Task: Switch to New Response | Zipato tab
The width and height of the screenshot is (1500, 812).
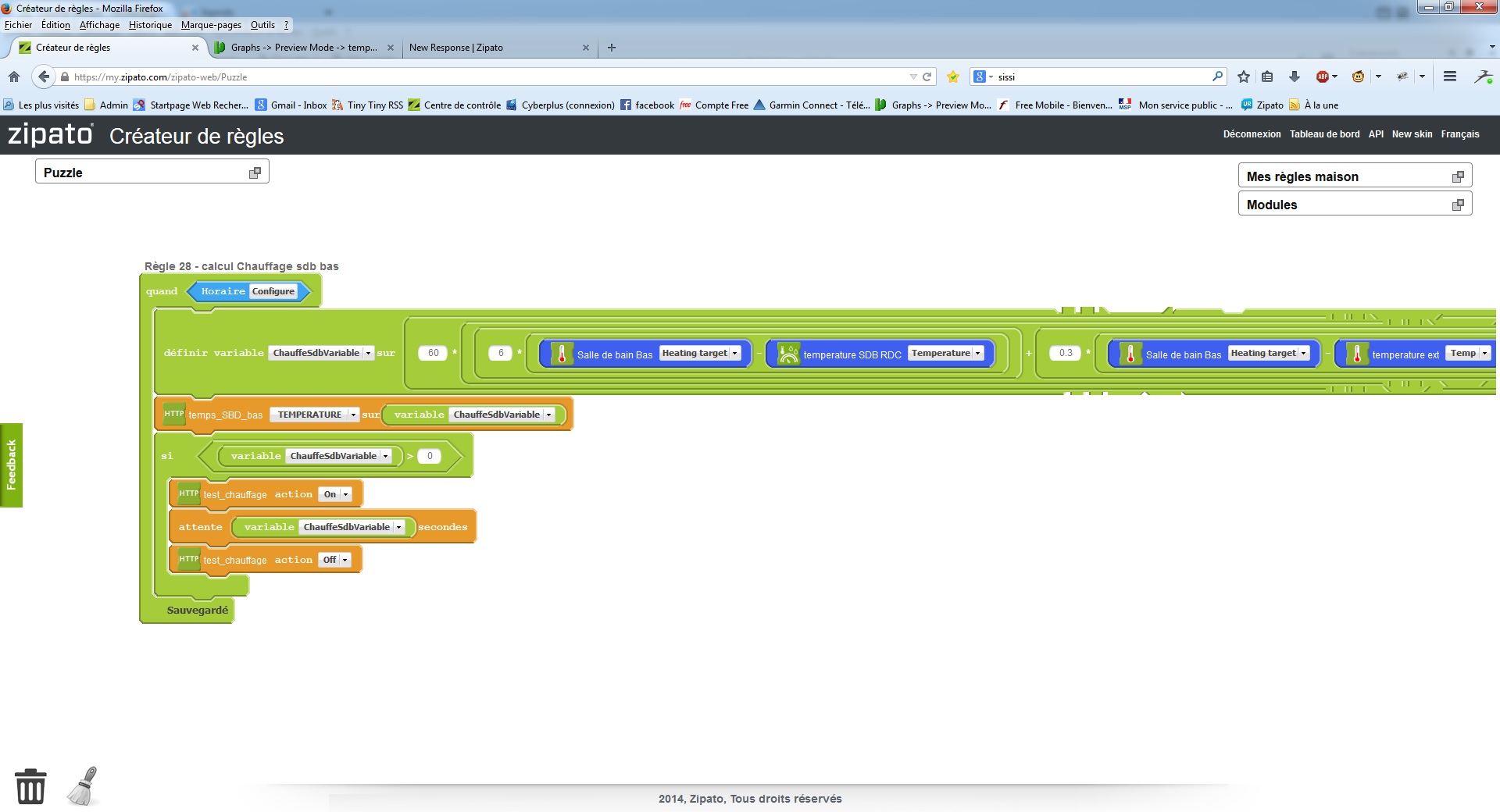Action: 456,48
